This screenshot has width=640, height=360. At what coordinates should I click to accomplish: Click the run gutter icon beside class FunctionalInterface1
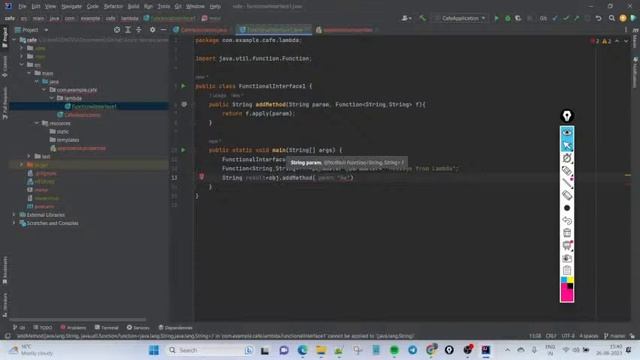tap(183, 86)
